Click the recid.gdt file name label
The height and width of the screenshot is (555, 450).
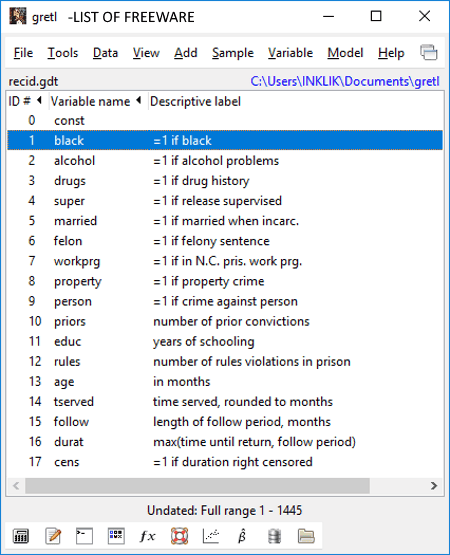(x=33, y=81)
